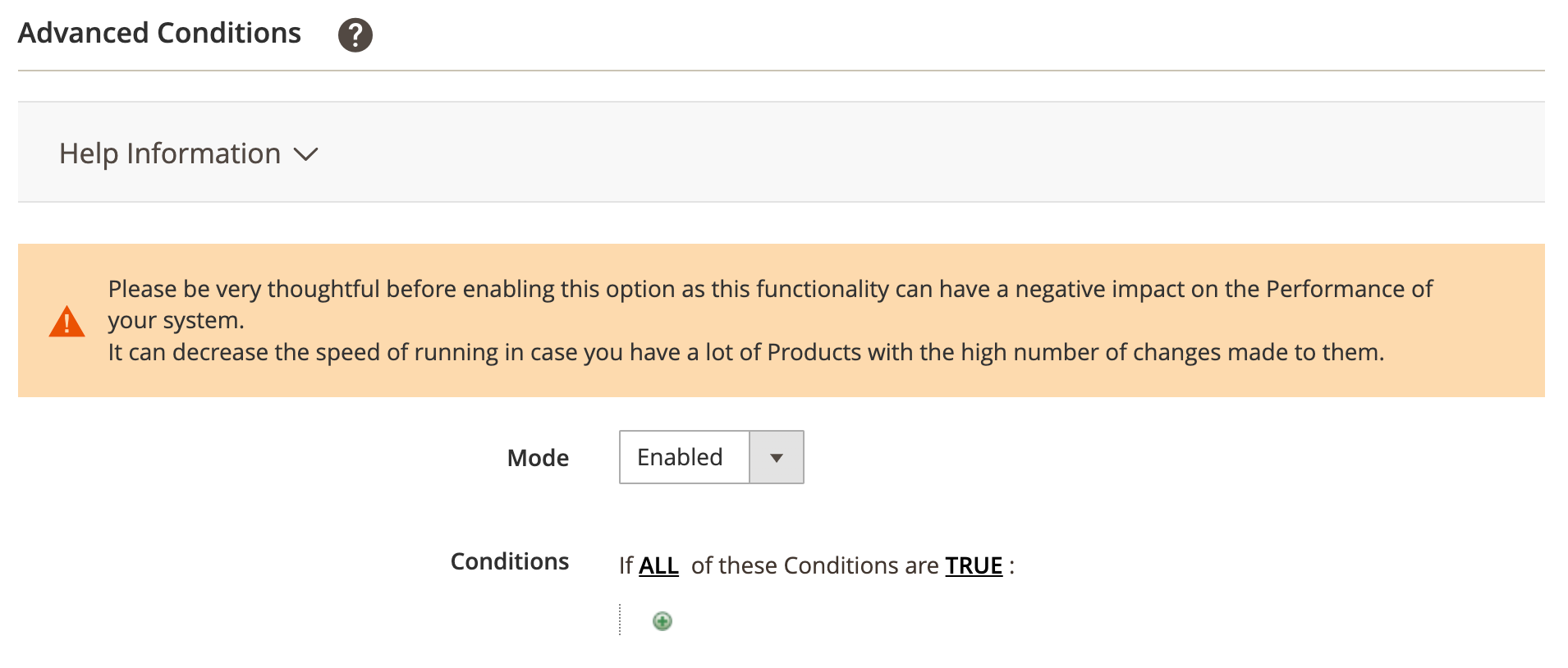Screen dimensions: 1568x668
Task: Click the Conditions field label
Action: click(508, 561)
